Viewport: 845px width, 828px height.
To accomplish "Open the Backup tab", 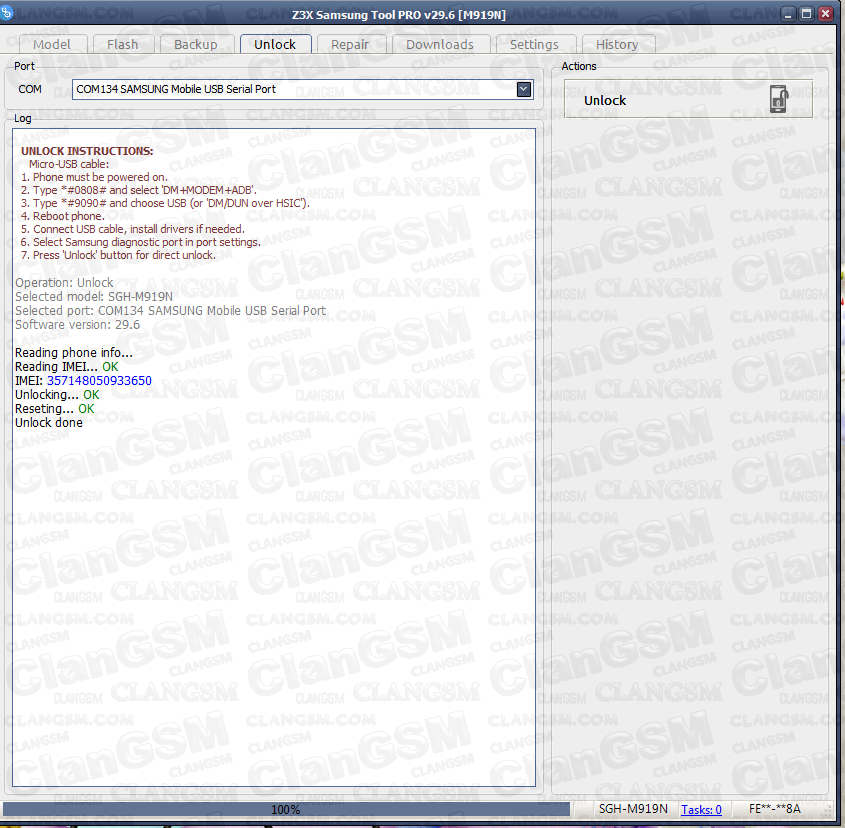I will (x=196, y=44).
